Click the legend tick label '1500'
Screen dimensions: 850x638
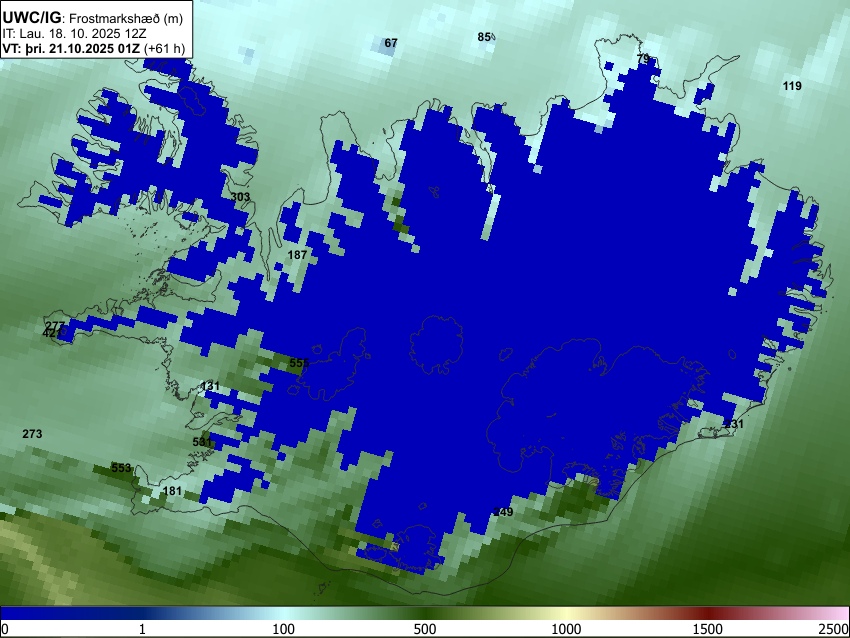coord(708,629)
